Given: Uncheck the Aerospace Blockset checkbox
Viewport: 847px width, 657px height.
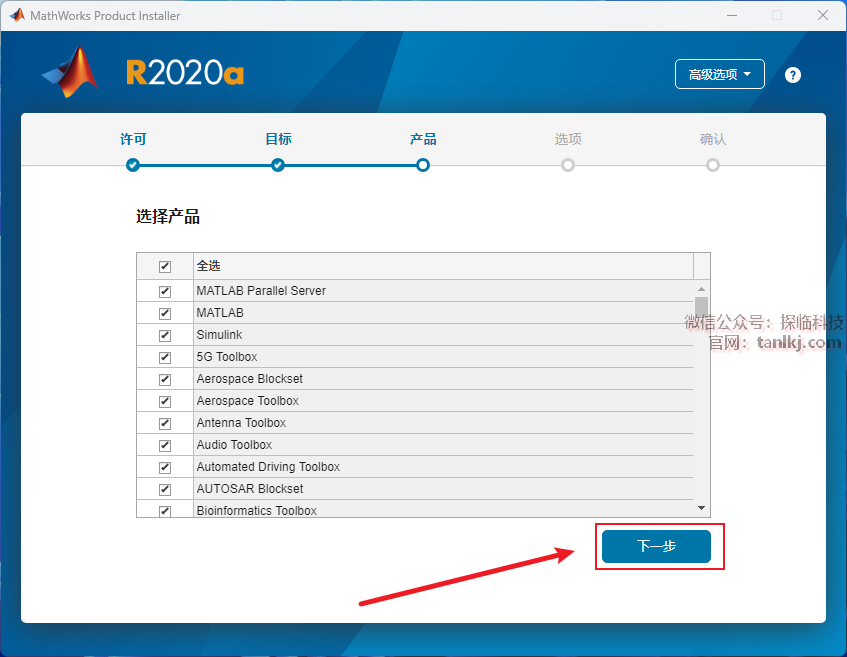Looking at the screenshot, I should click(165, 379).
